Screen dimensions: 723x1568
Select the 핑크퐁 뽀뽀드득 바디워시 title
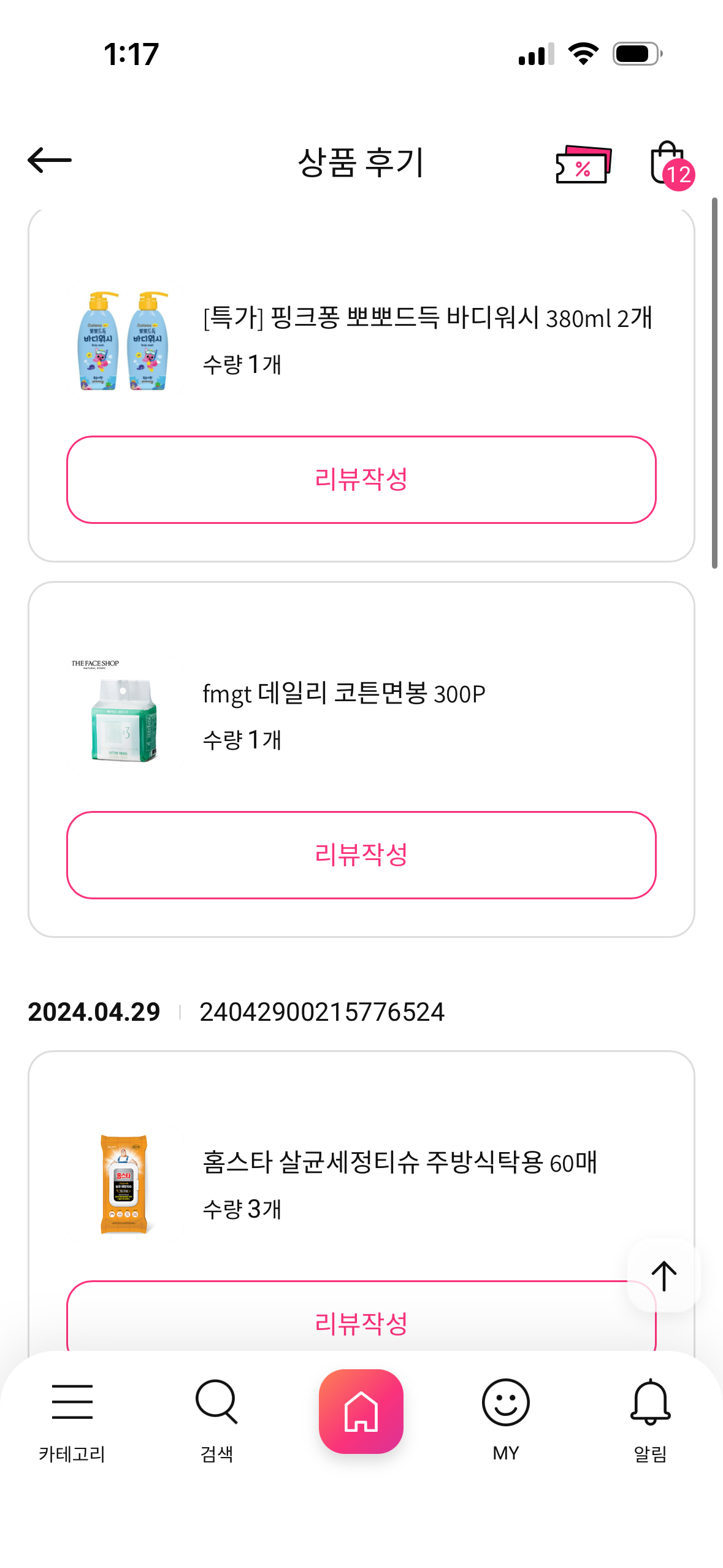point(427,318)
